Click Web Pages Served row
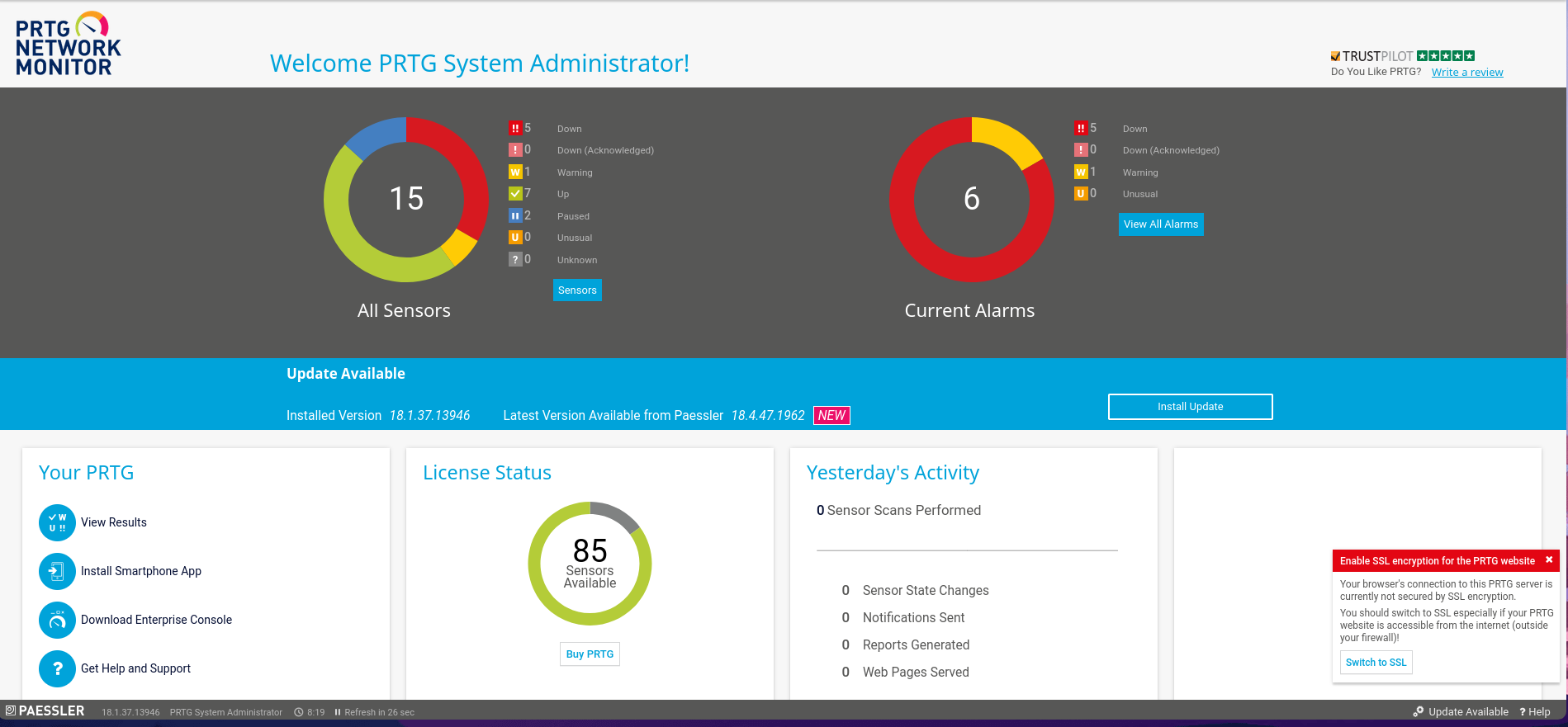The height and width of the screenshot is (727, 1568). click(x=905, y=672)
